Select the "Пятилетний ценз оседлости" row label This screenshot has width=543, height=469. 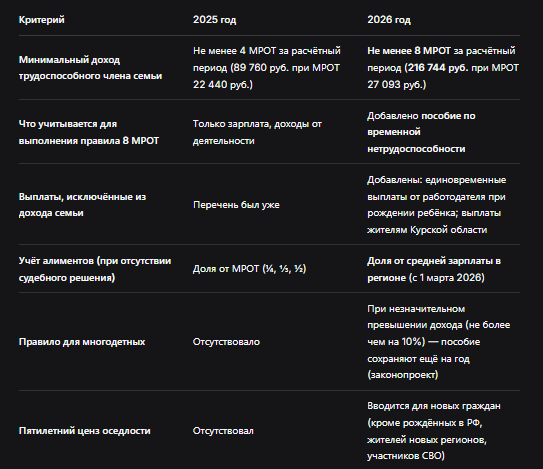coord(84,431)
